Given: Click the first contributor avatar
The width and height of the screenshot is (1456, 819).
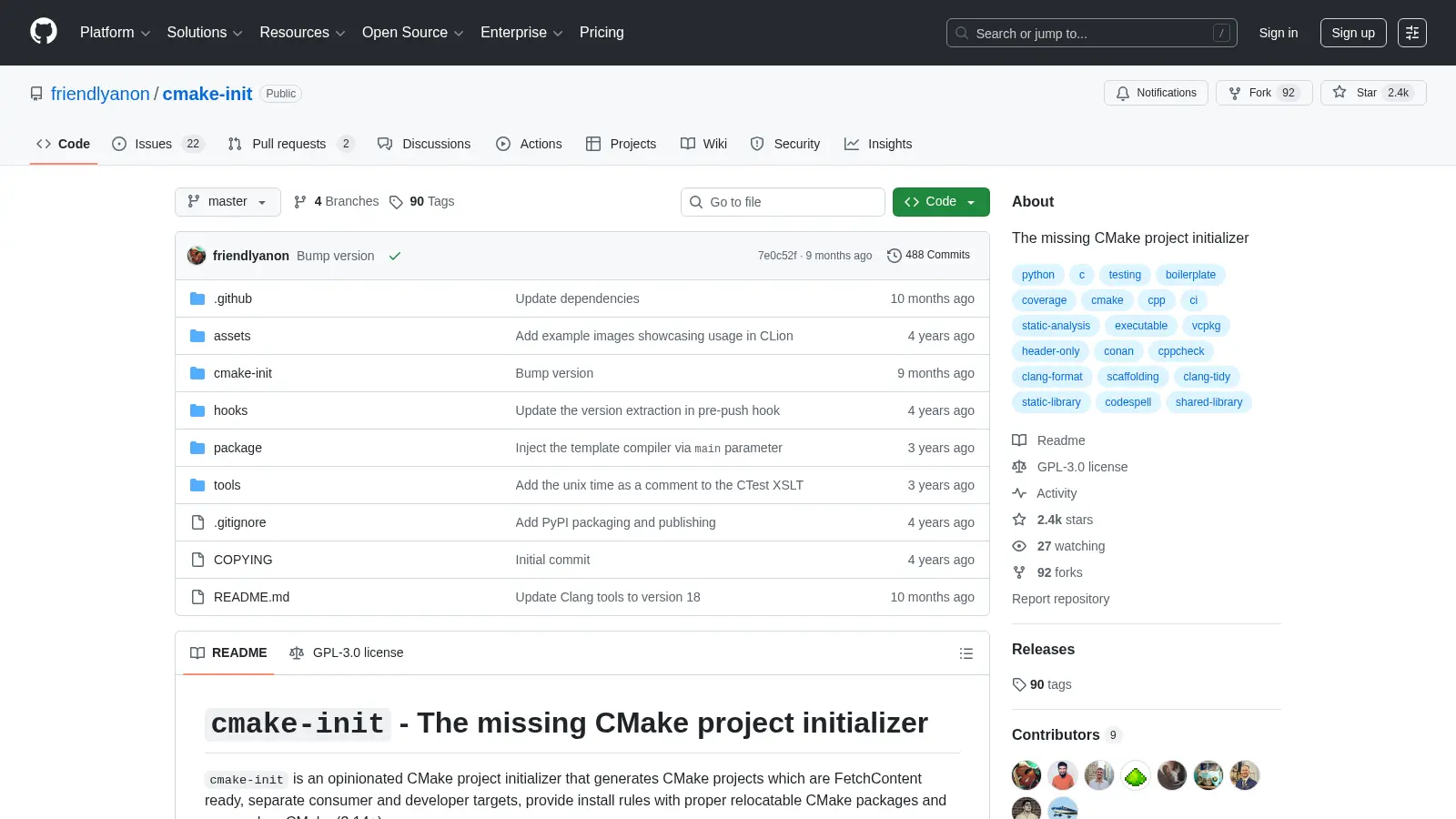Looking at the screenshot, I should 1026,775.
